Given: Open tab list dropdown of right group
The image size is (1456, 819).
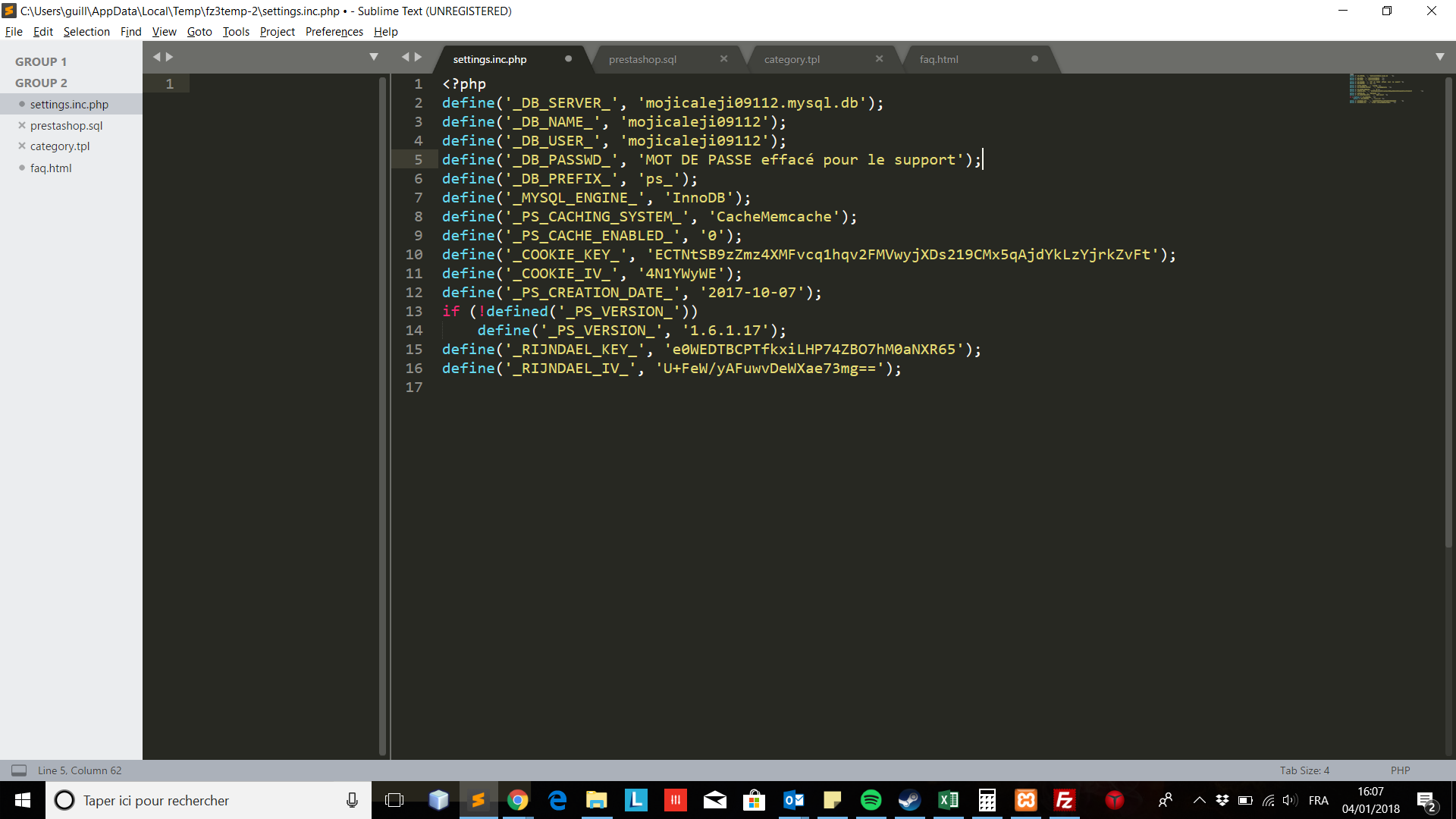Looking at the screenshot, I should coord(1440,57).
